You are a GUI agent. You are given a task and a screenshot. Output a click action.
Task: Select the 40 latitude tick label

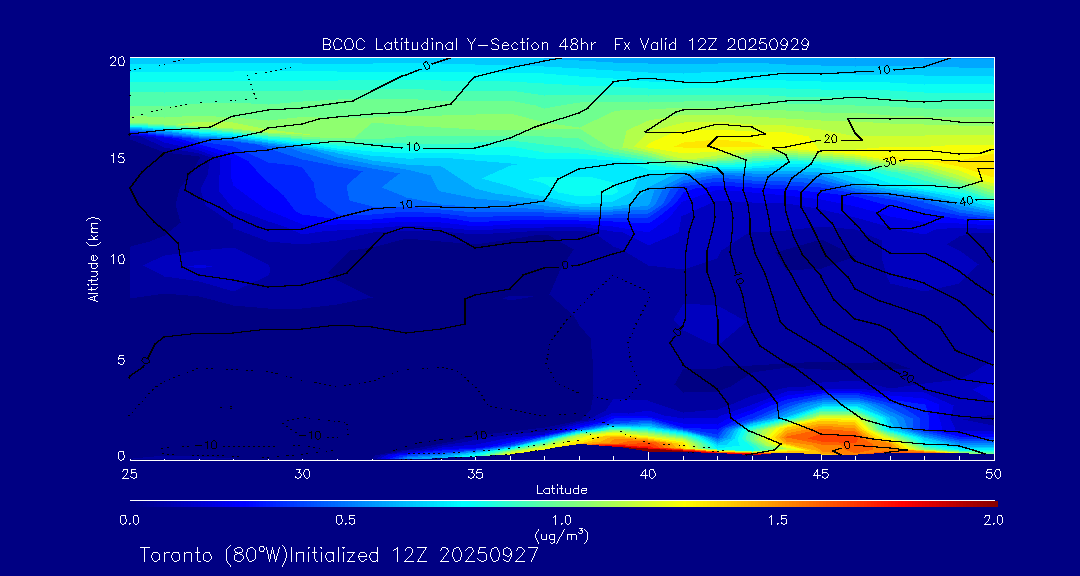pyautogui.click(x=648, y=473)
